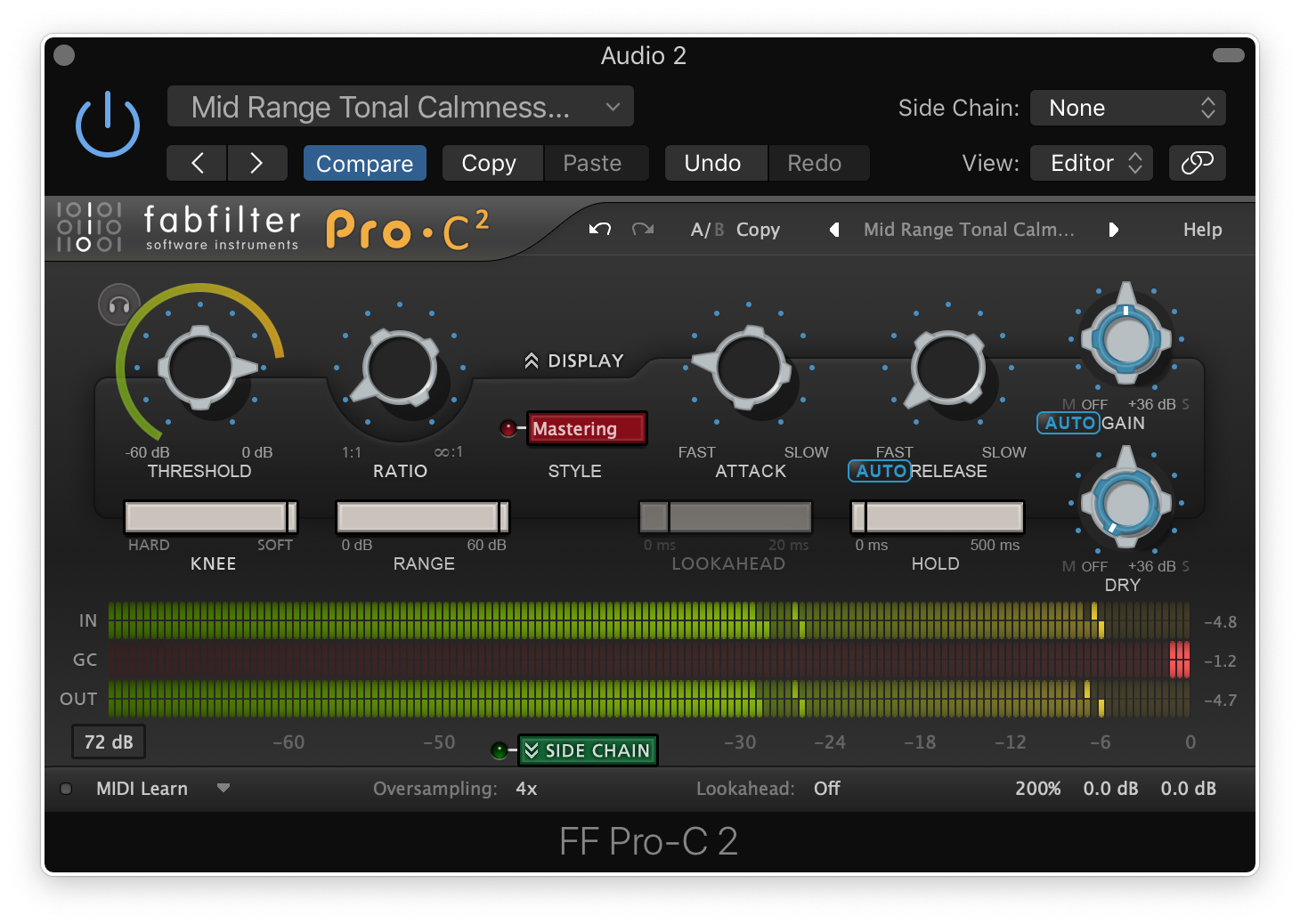Toggle the A/B state switch

707,230
